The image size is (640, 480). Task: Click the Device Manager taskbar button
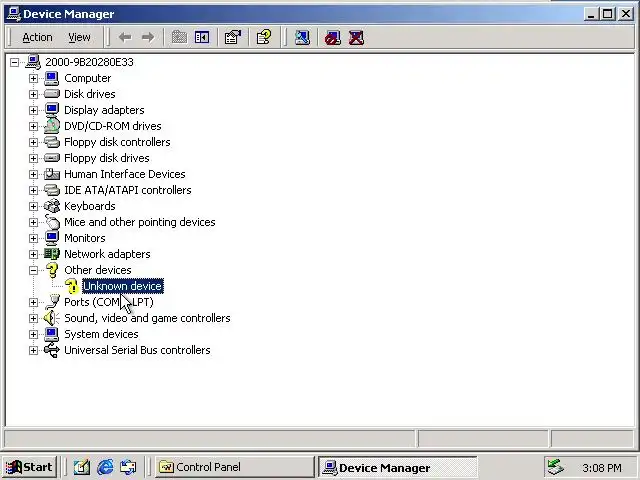click(398, 467)
